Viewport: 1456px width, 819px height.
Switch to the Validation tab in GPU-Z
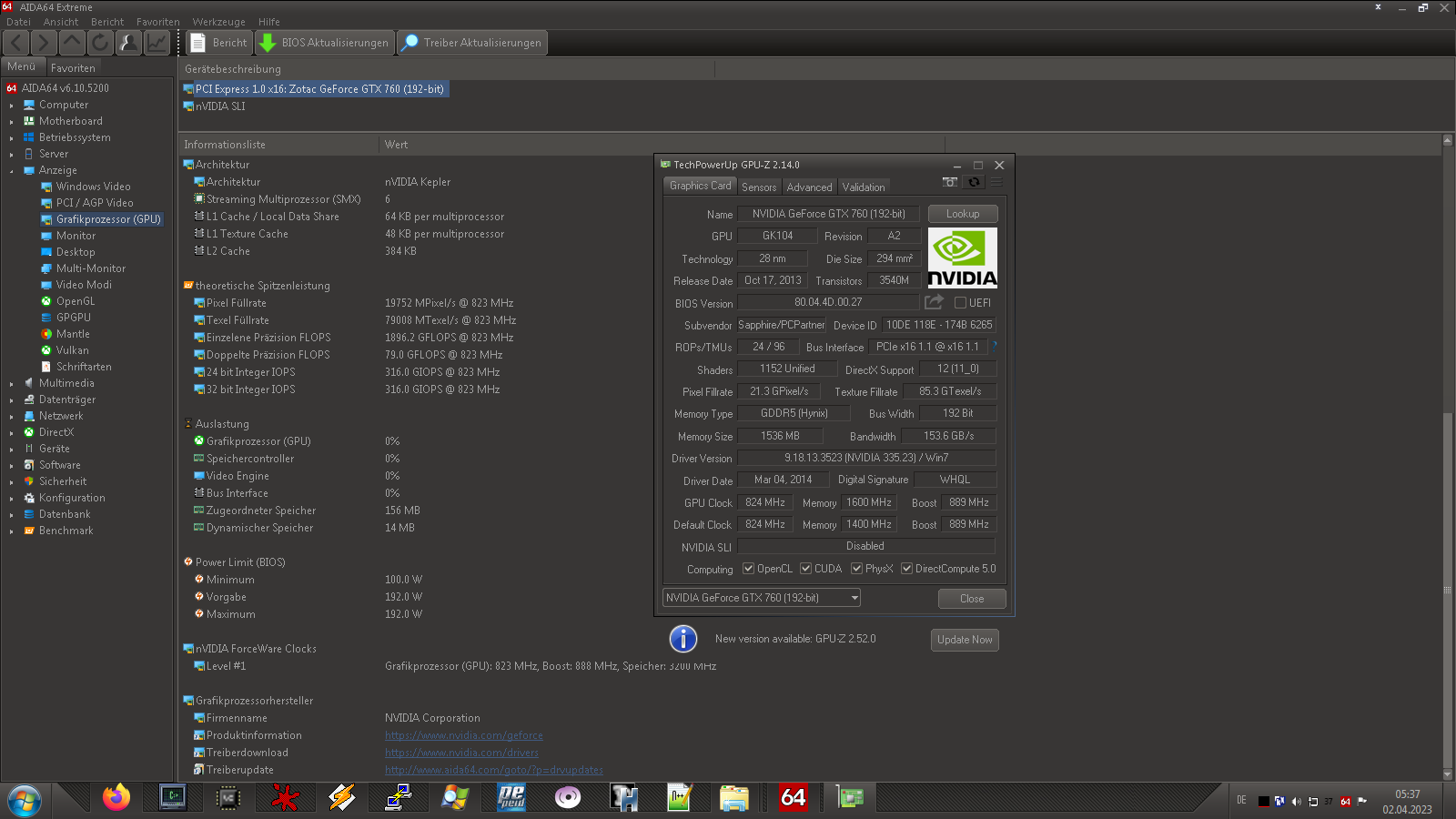[x=864, y=187]
